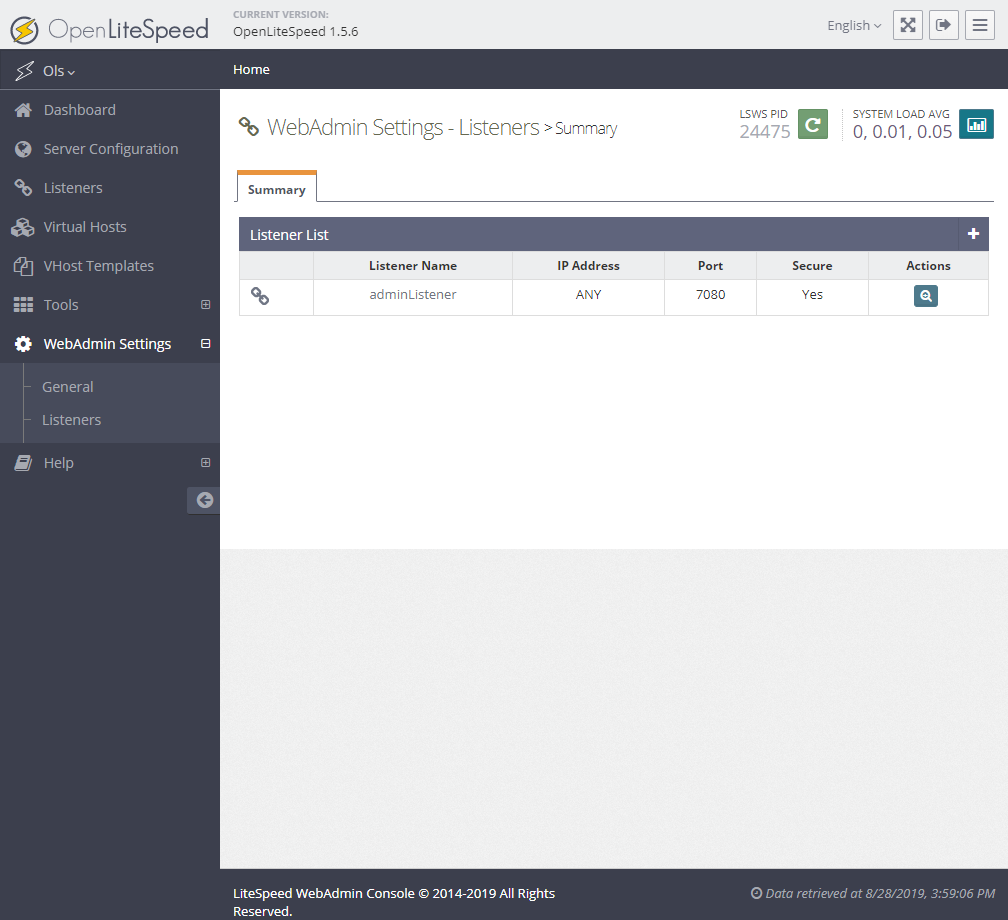Click the WebAdmin Settings gear icon
The height and width of the screenshot is (920, 1008).
coord(23,344)
